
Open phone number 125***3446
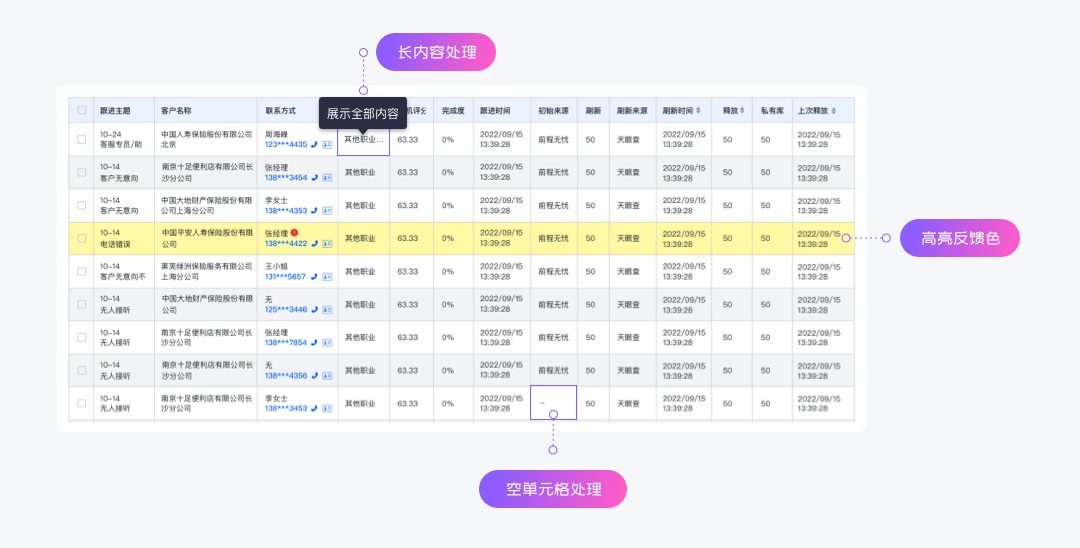[286, 310]
